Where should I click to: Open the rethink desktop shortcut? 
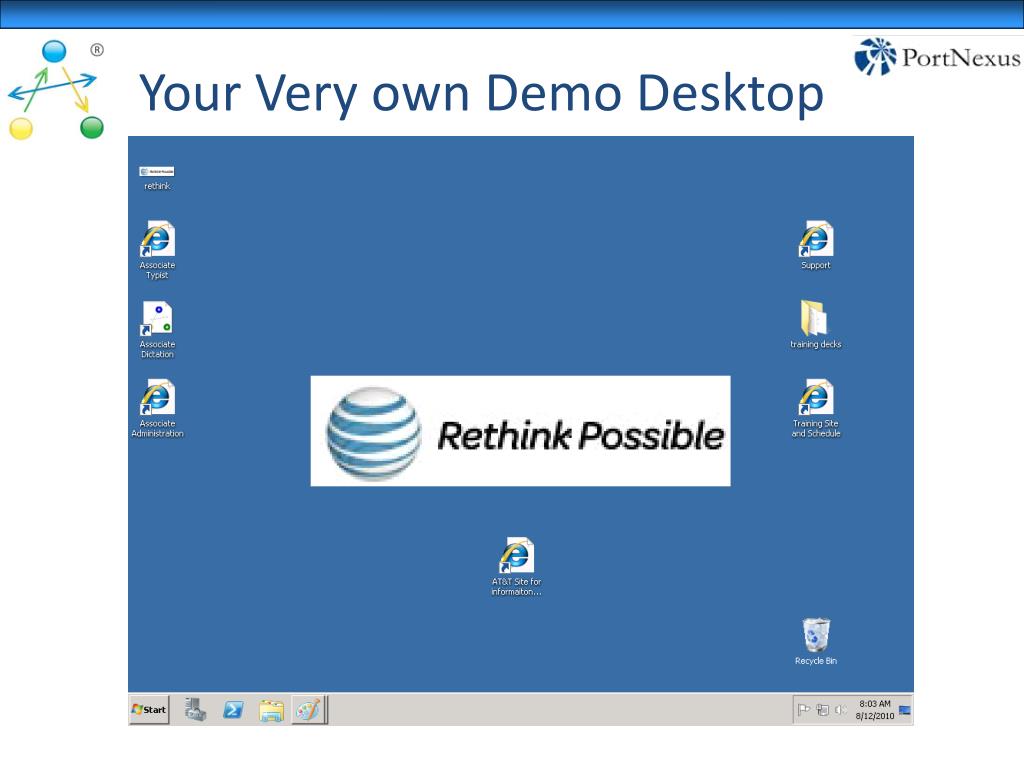click(x=157, y=177)
